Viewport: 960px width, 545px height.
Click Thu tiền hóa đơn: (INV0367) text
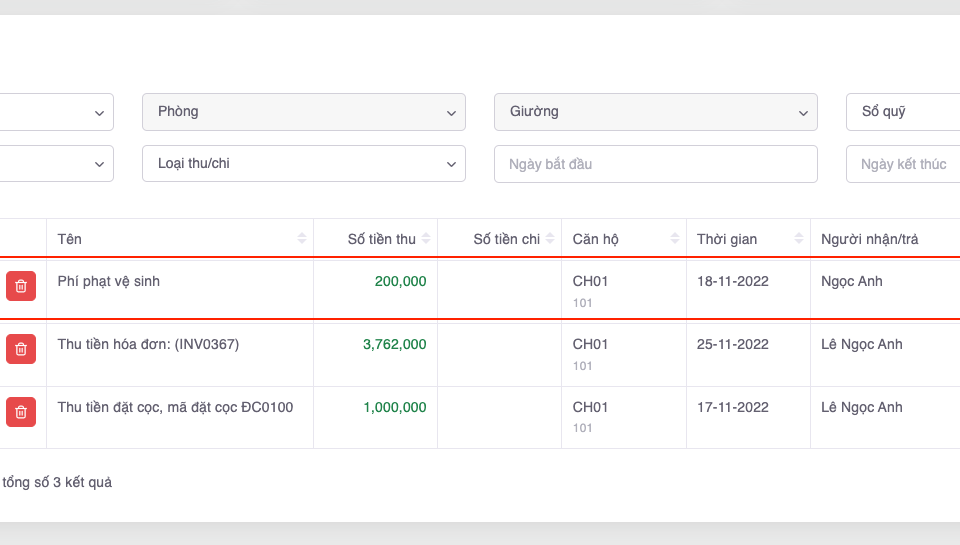click(x=148, y=345)
